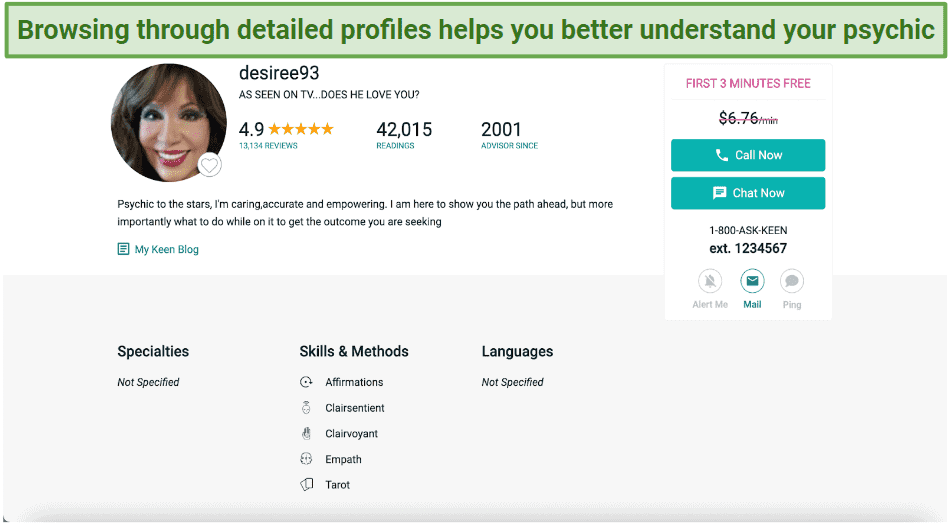Click the desiree93 profile photo
This screenshot has width=949, height=524.
pyautogui.click(x=169, y=123)
